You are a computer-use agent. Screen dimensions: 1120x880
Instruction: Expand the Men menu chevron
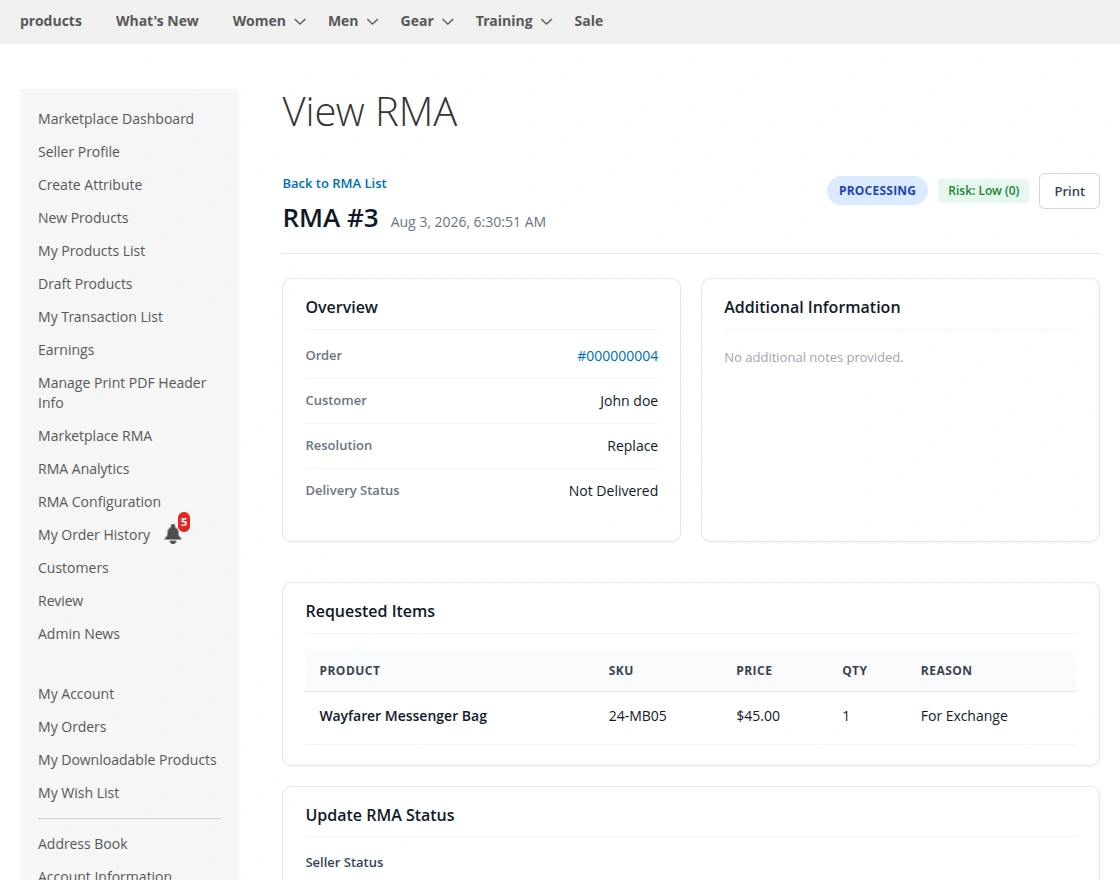click(372, 21)
